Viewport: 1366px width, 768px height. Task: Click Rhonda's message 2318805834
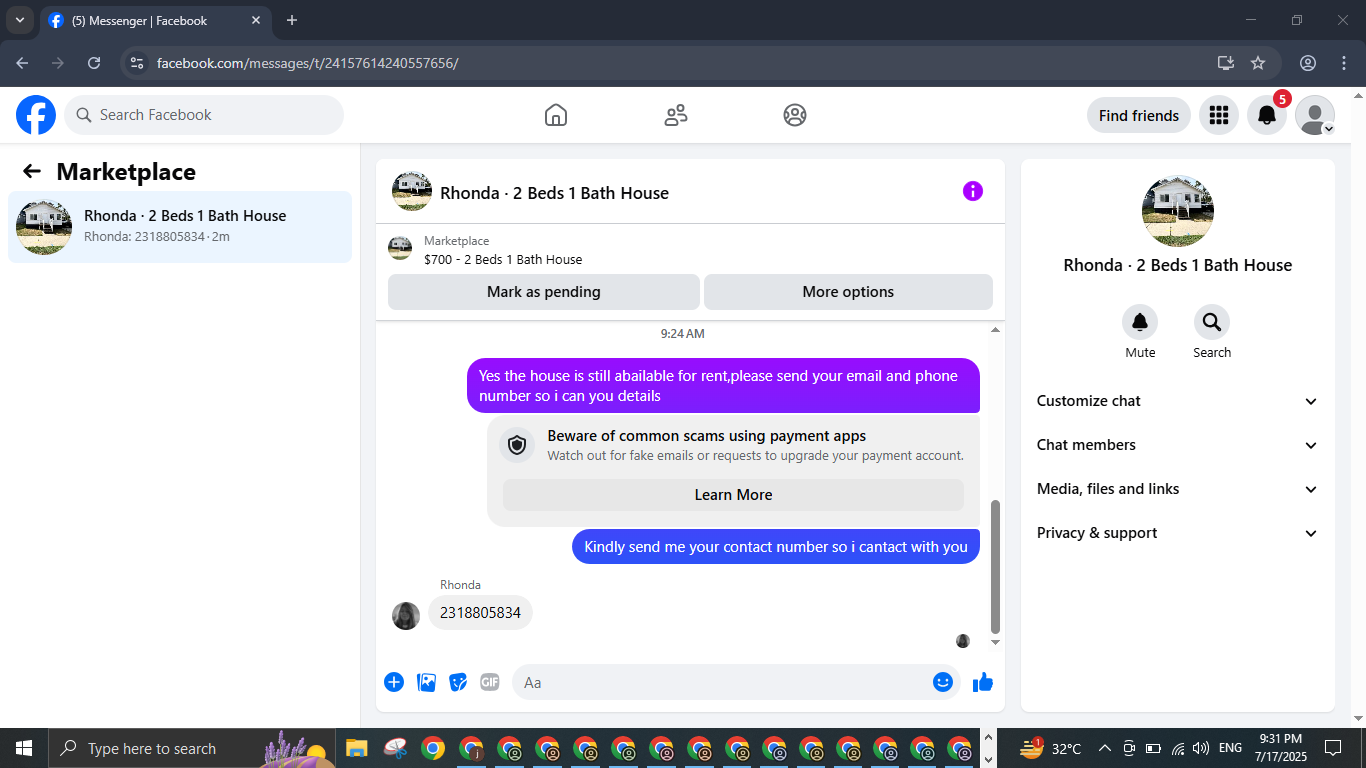(x=480, y=613)
